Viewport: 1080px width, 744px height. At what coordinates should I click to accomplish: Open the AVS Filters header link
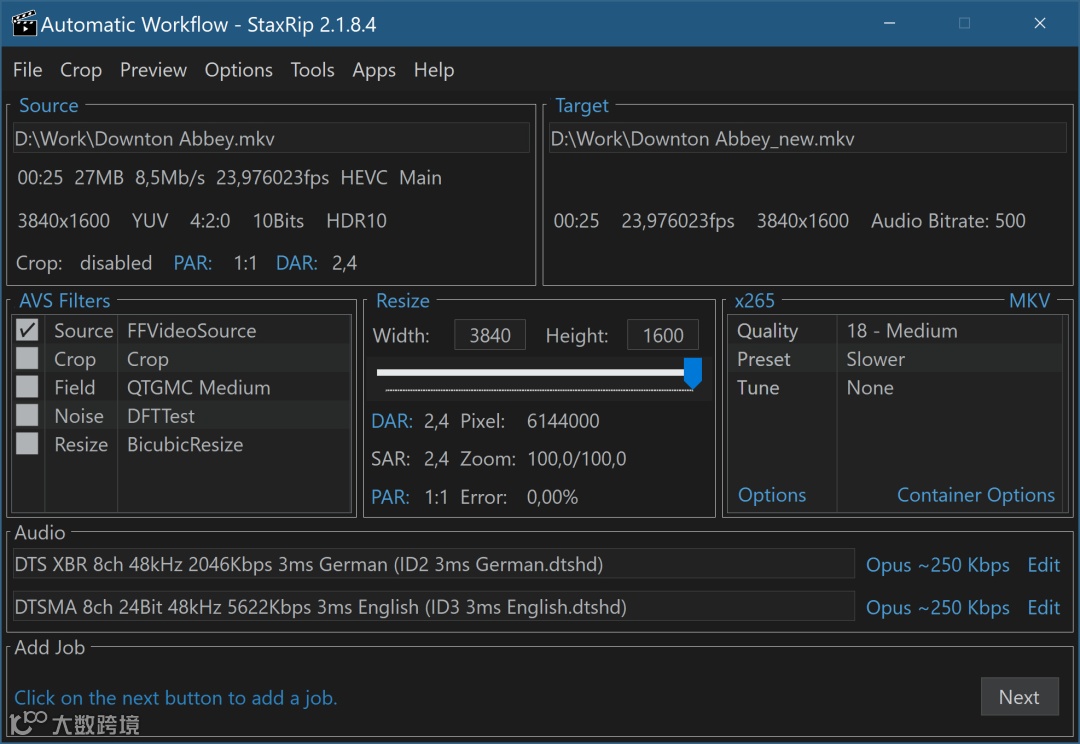[65, 301]
